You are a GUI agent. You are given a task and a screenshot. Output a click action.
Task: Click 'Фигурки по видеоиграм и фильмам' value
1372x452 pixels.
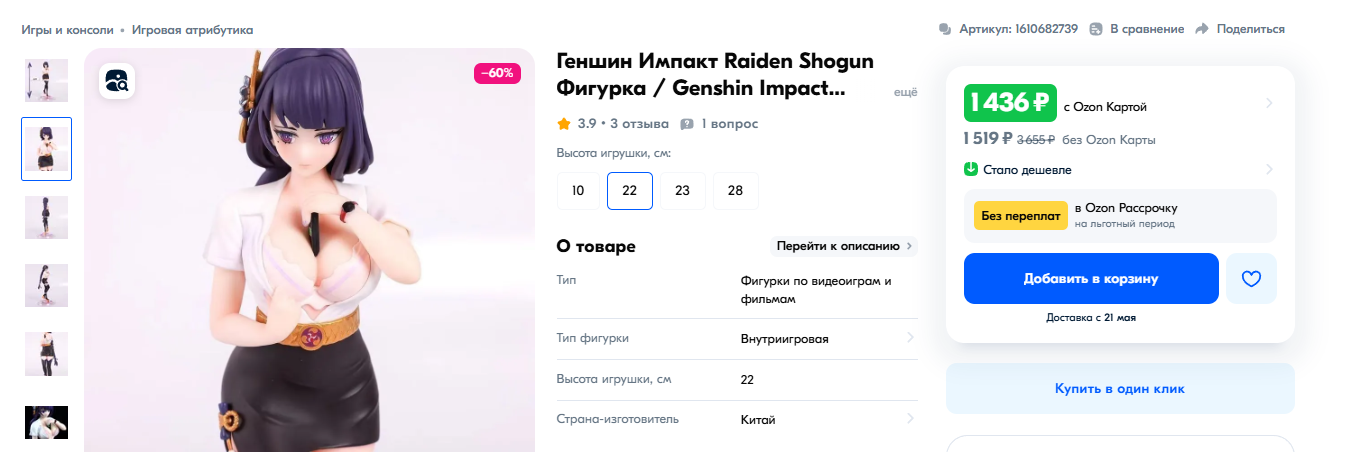(816, 289)
